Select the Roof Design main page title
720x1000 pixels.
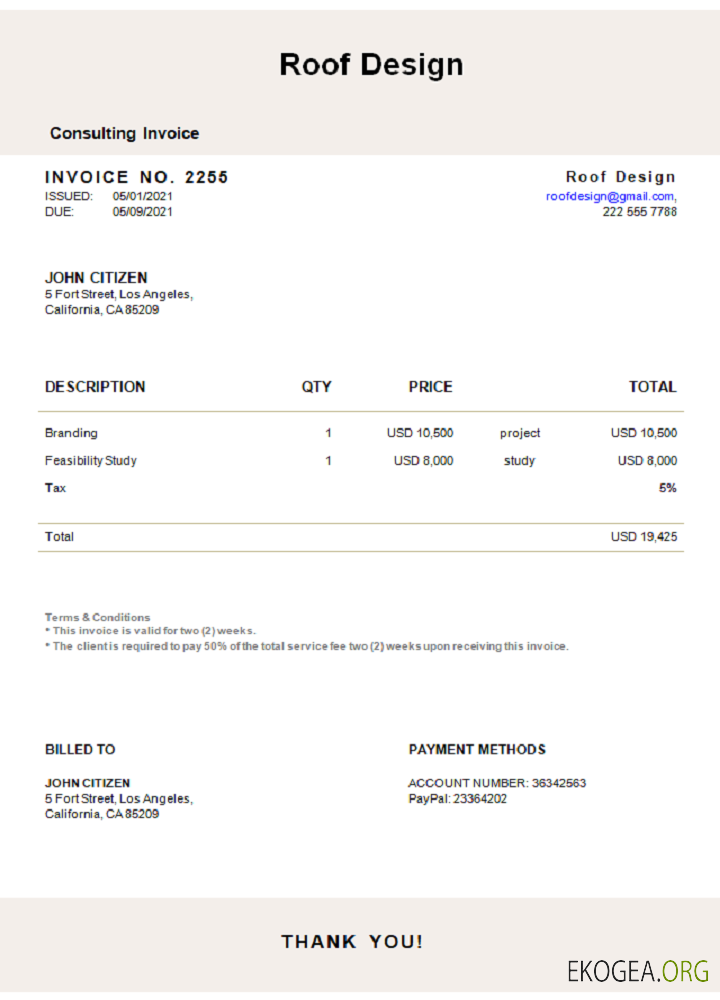coord(371,65)
